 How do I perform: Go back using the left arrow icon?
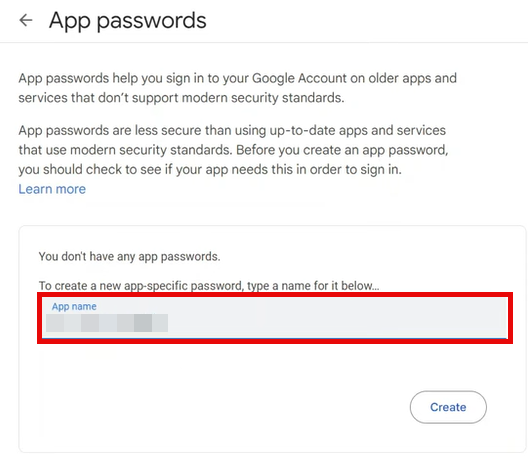(x=26, y=20)
